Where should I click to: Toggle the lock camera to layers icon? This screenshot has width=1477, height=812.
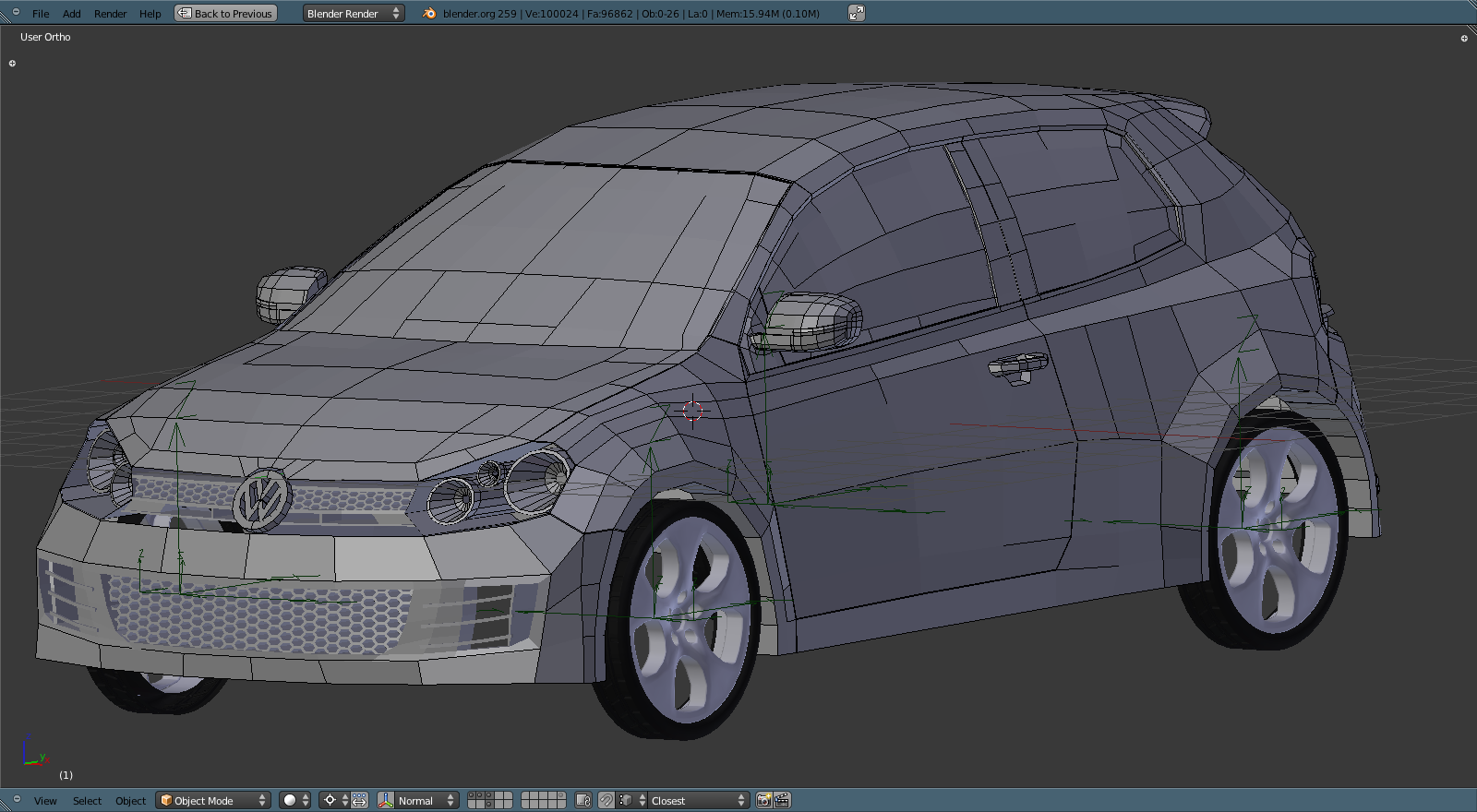582,800
